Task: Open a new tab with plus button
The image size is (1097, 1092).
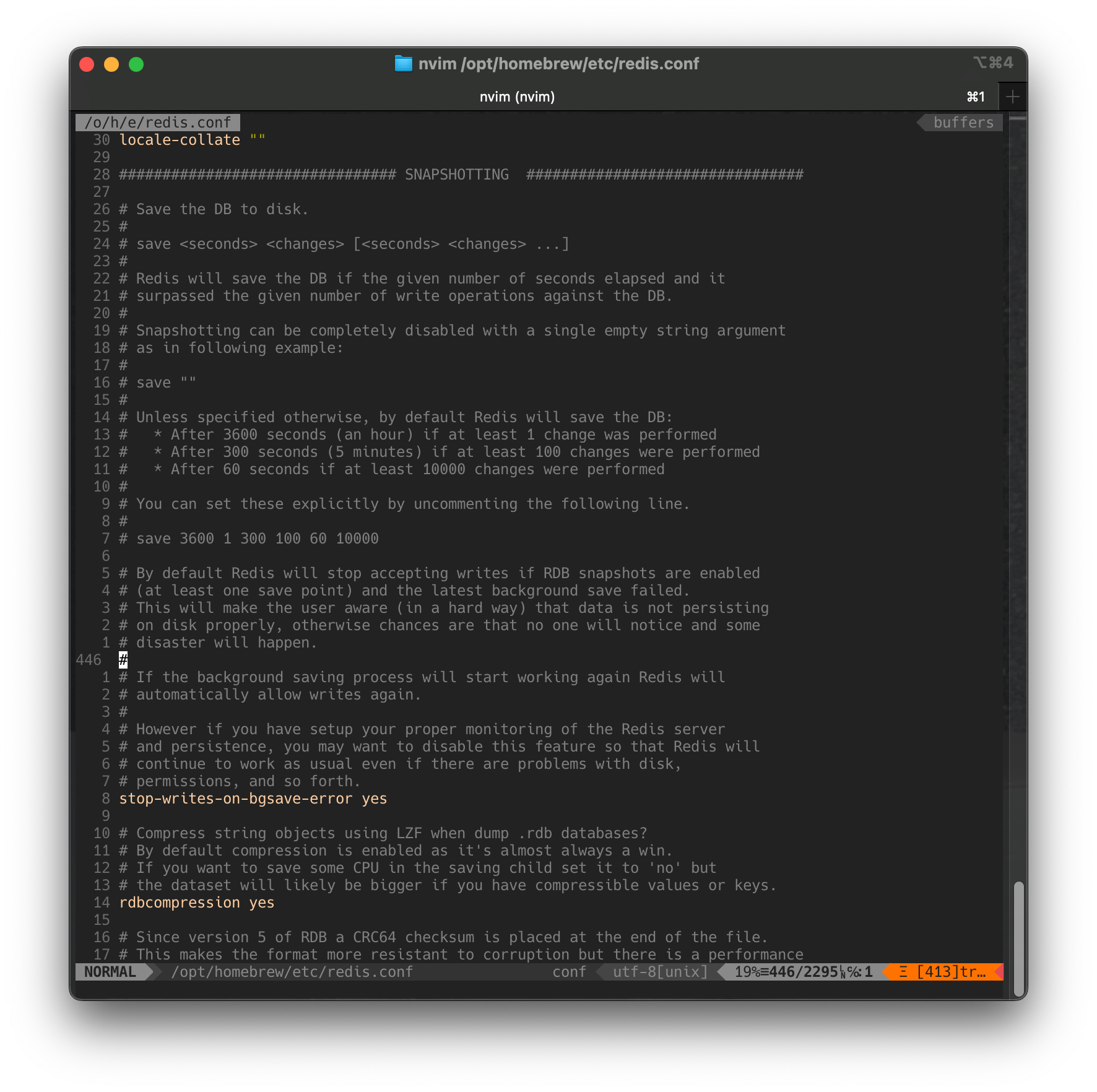Action: [1013, 97]
